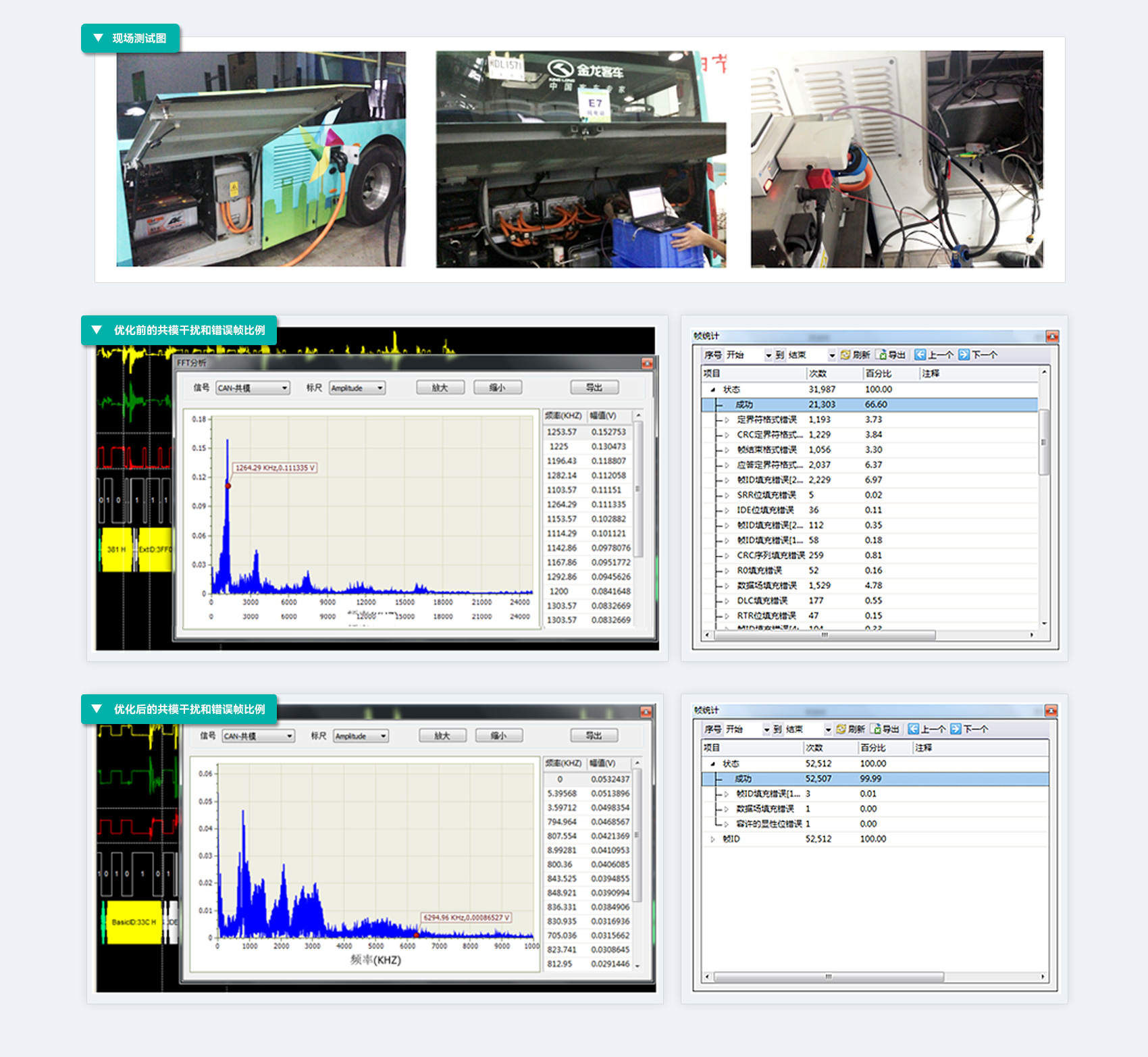Collapse the 状态 node in upper statistics tree
The width and height of the screenshot is (1148, 1057).
point(712,390)
